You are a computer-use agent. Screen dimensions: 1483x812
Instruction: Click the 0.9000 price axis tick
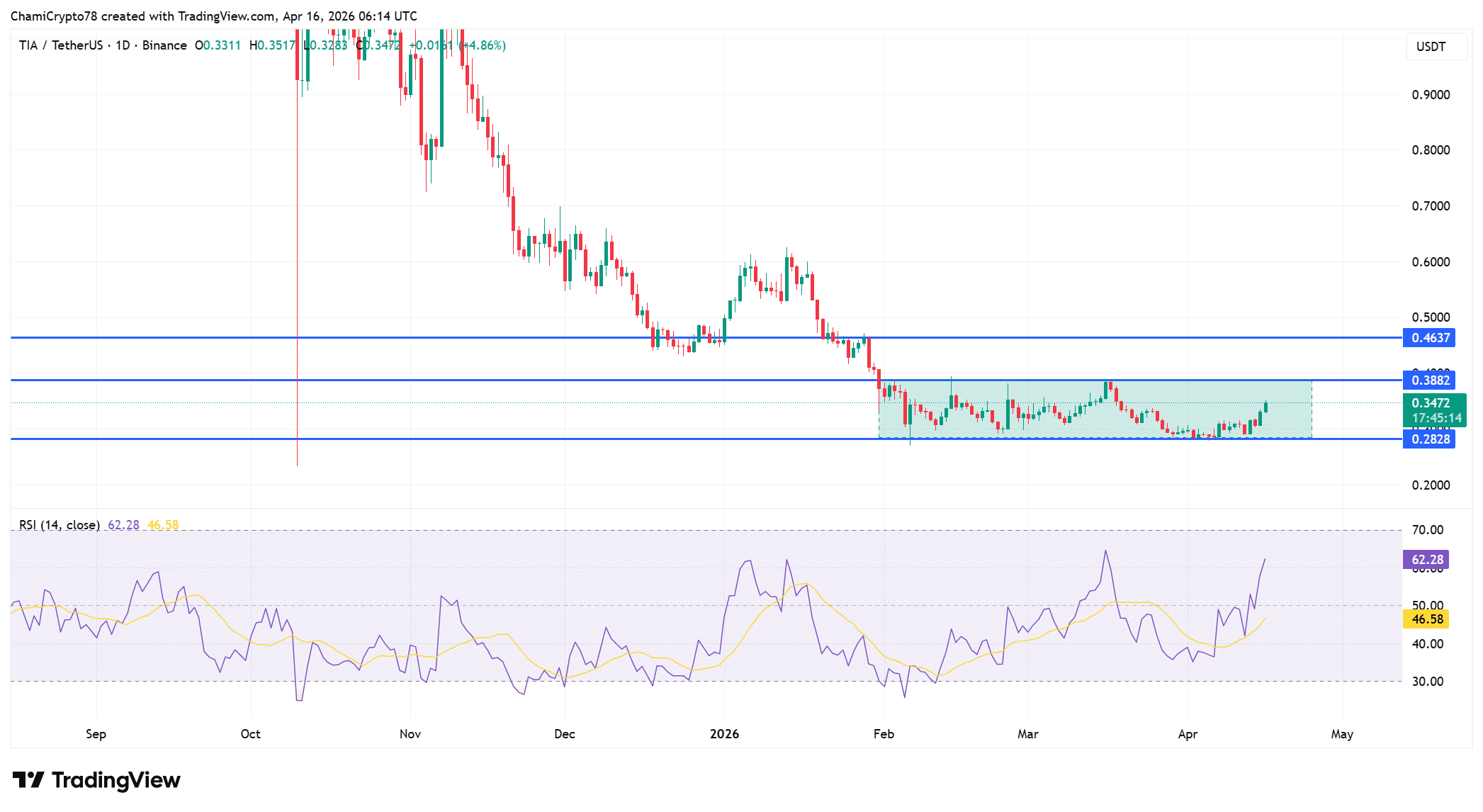[1431, 95]
